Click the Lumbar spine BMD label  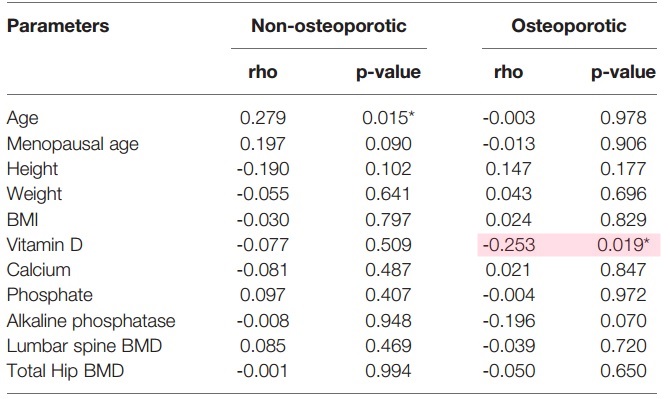85,346
